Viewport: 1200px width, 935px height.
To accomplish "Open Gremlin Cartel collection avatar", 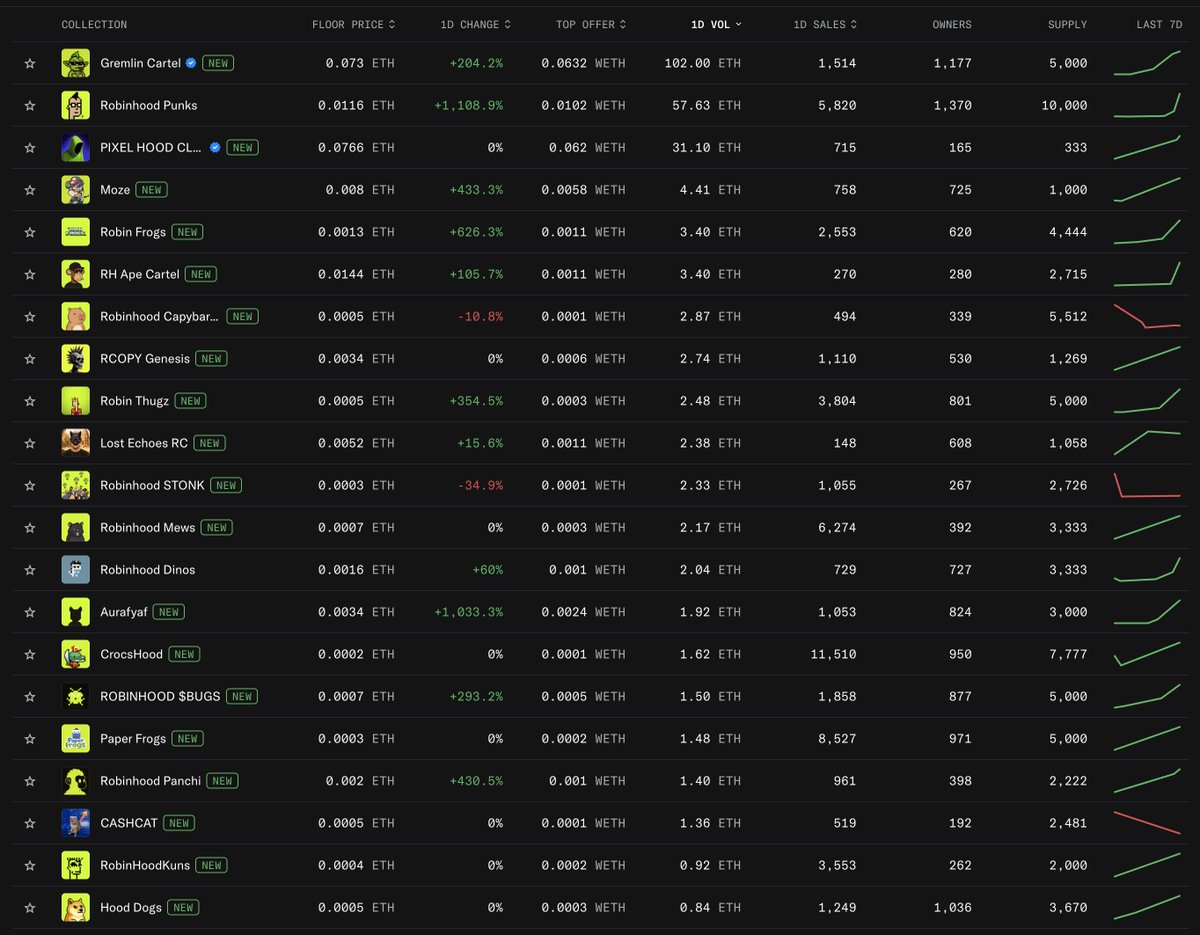I will pyautogui.click(x=75, y=63).
